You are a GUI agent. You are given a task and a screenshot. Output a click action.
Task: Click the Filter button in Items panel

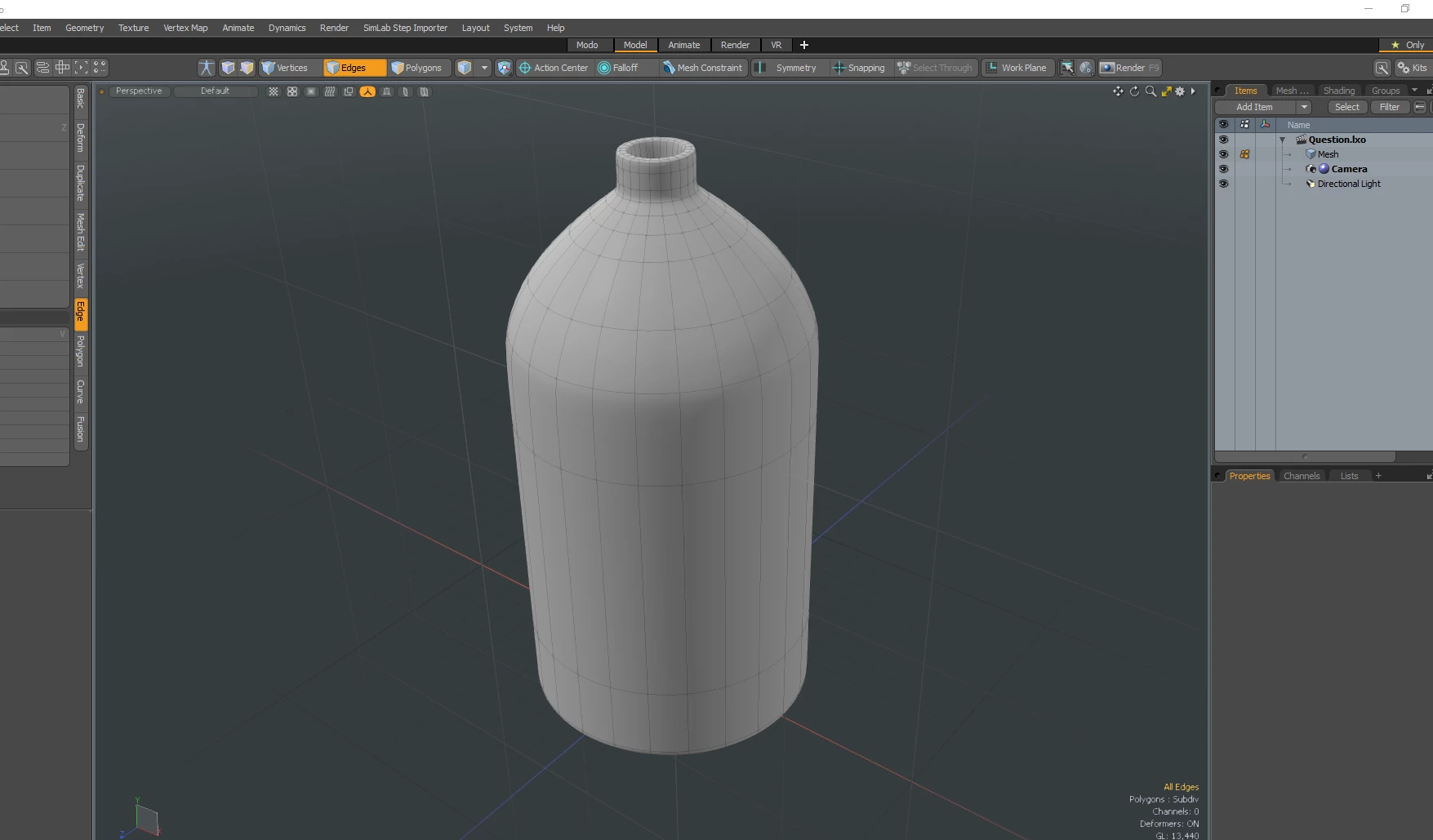(x=1390, y=107)
